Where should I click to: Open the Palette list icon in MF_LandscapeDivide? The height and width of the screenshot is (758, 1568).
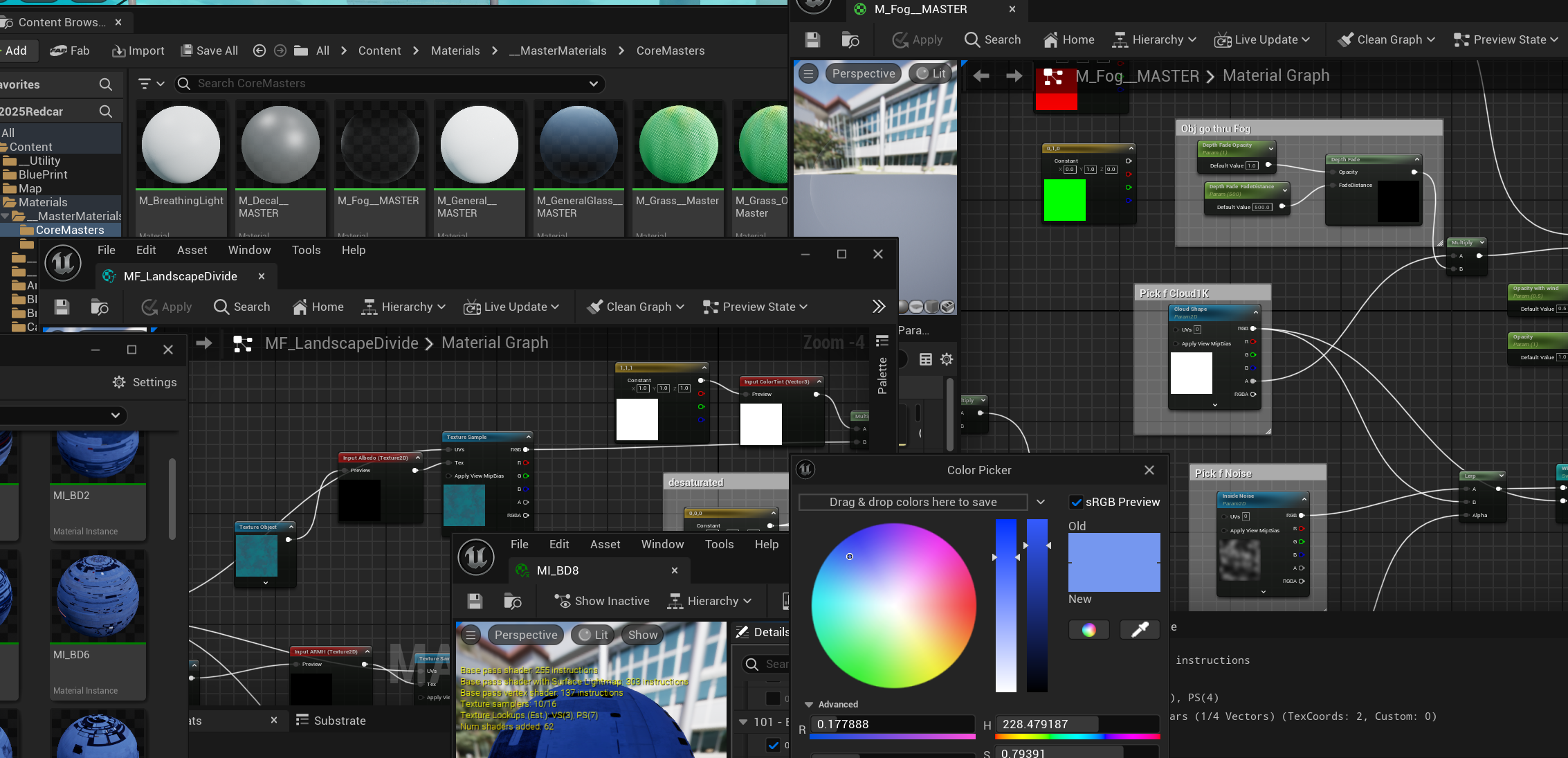(x=882, y=341)
